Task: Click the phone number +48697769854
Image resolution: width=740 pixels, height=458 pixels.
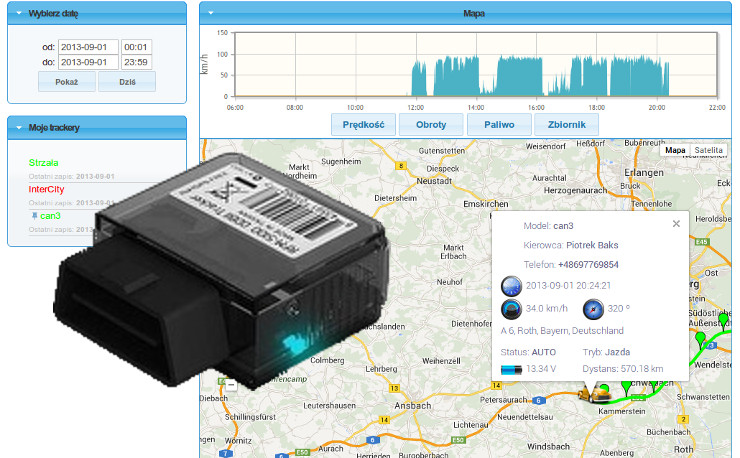Action: click(588, 265)
